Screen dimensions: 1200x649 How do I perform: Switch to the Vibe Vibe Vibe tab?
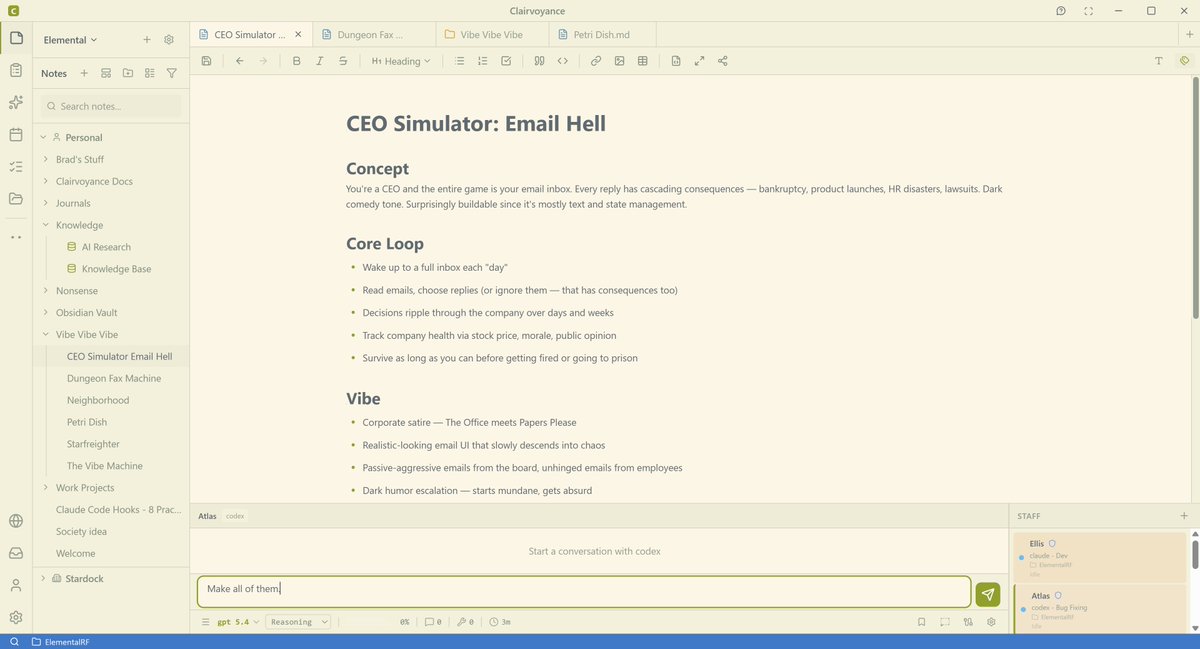[x=491, y=34]
